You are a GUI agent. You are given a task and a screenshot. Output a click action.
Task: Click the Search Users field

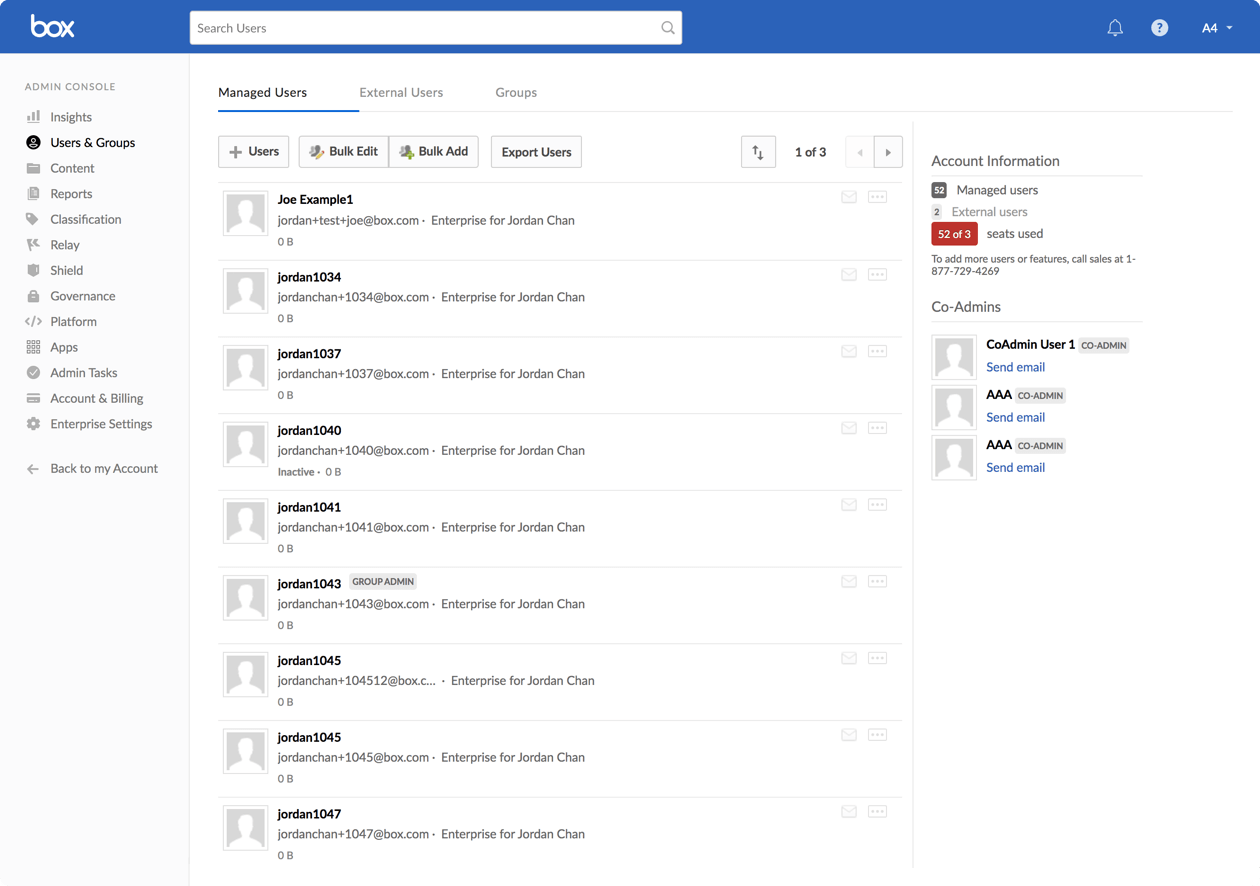coord(436,28)
